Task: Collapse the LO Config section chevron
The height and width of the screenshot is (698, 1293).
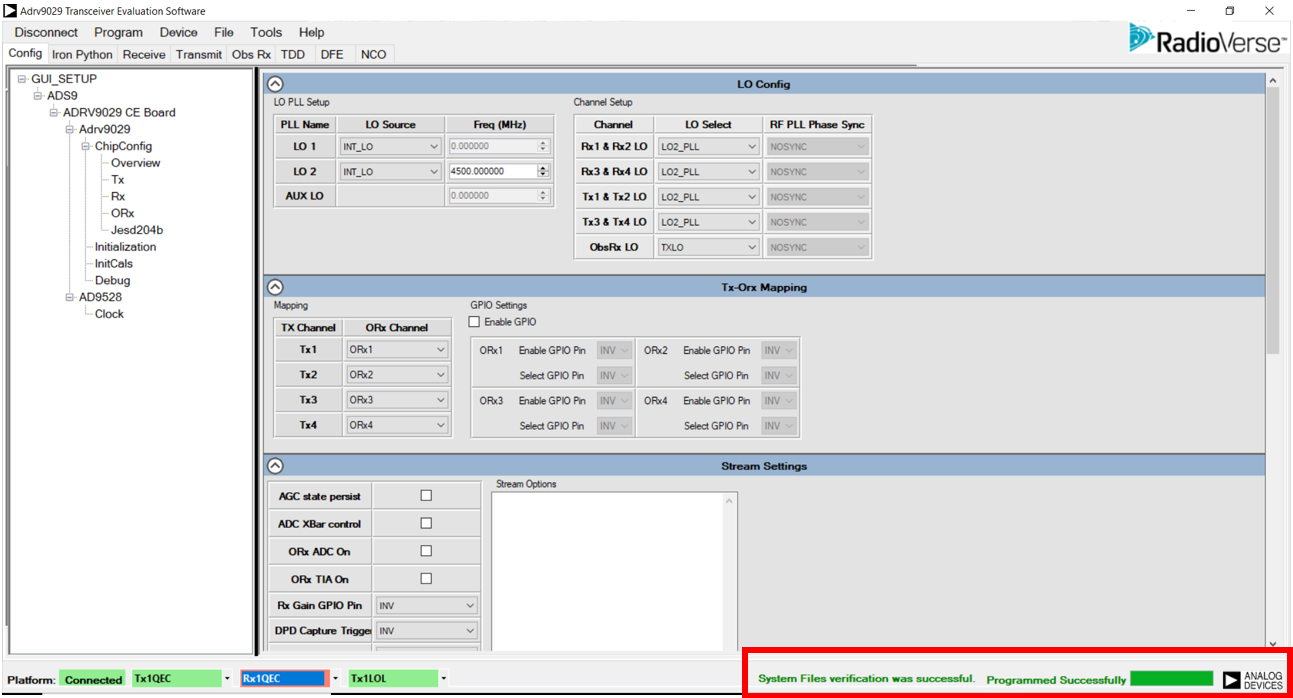Action: [x=276, y=85]
